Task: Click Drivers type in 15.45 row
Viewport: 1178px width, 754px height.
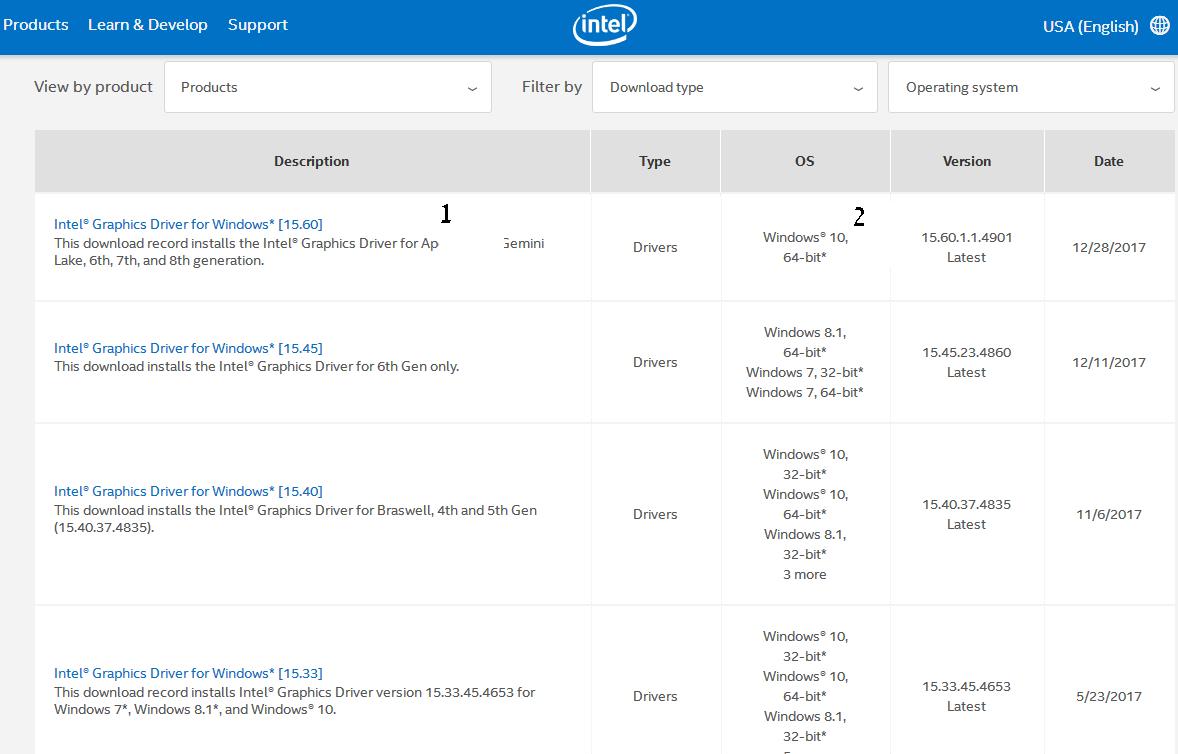Action: 655,363
